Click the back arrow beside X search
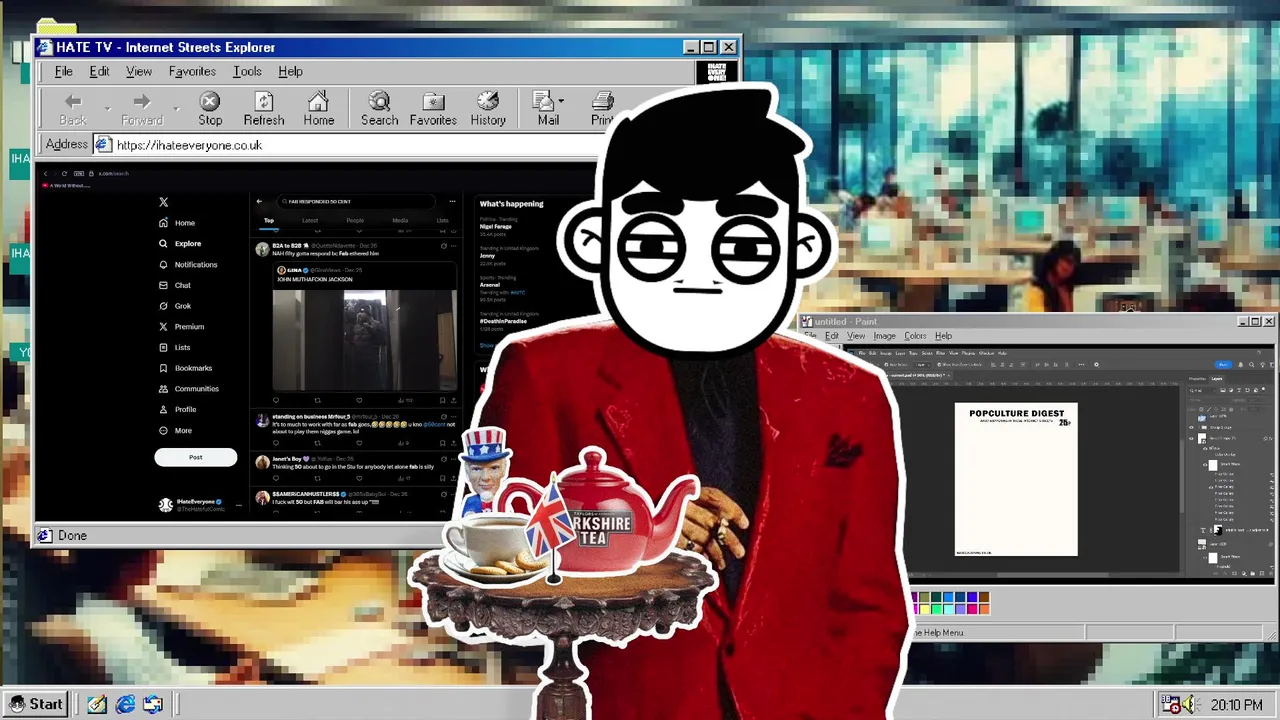The width and height of the screenshot is (1280, 720). [x=259, y=202]
